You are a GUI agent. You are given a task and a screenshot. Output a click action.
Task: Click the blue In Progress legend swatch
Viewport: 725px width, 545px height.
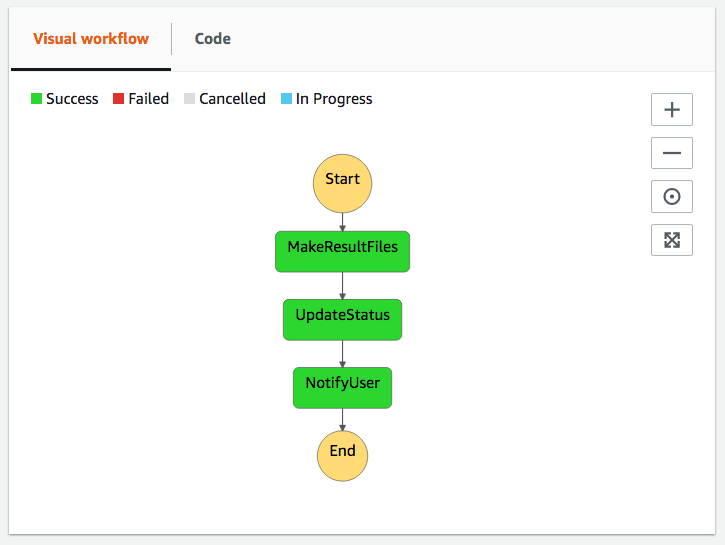pos(286,98)
